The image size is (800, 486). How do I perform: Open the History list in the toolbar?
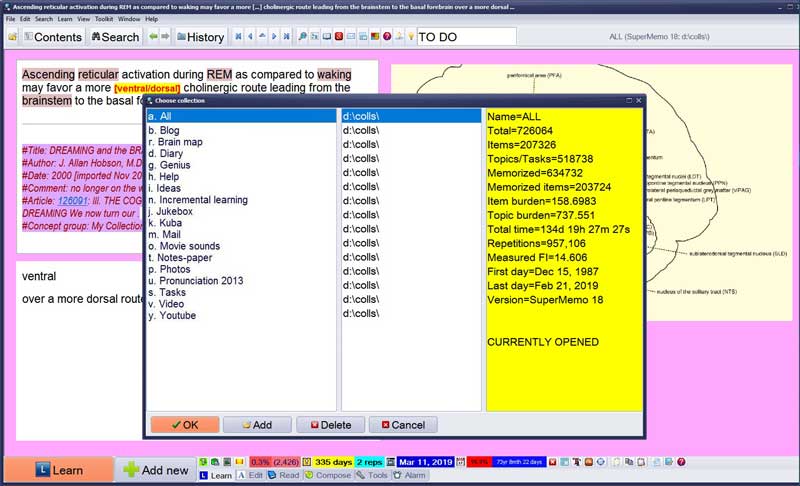(200, 37)
